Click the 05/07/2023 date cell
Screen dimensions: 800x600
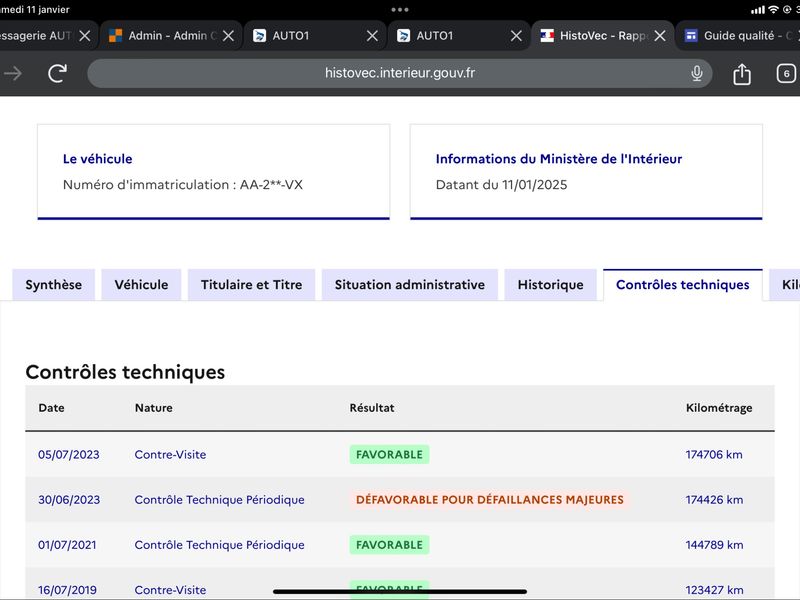[x=69, y=455]
